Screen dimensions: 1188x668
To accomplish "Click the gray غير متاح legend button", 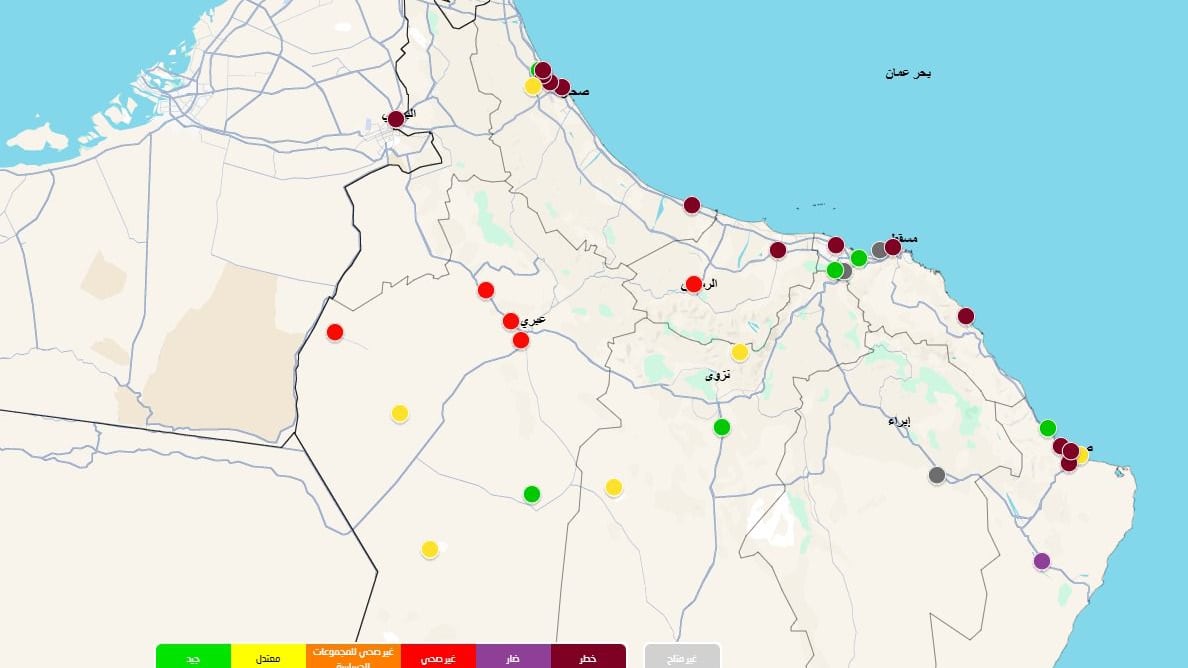I will 682,657.
